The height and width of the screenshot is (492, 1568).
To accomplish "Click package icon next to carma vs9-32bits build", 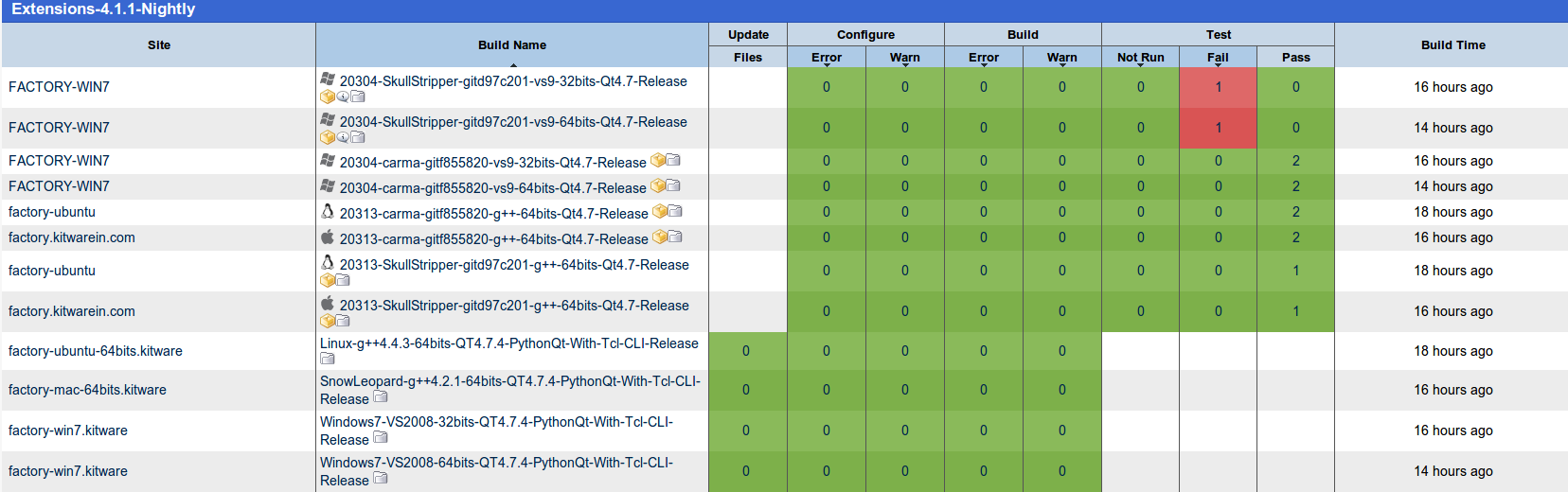I will (x=657, y=161).
